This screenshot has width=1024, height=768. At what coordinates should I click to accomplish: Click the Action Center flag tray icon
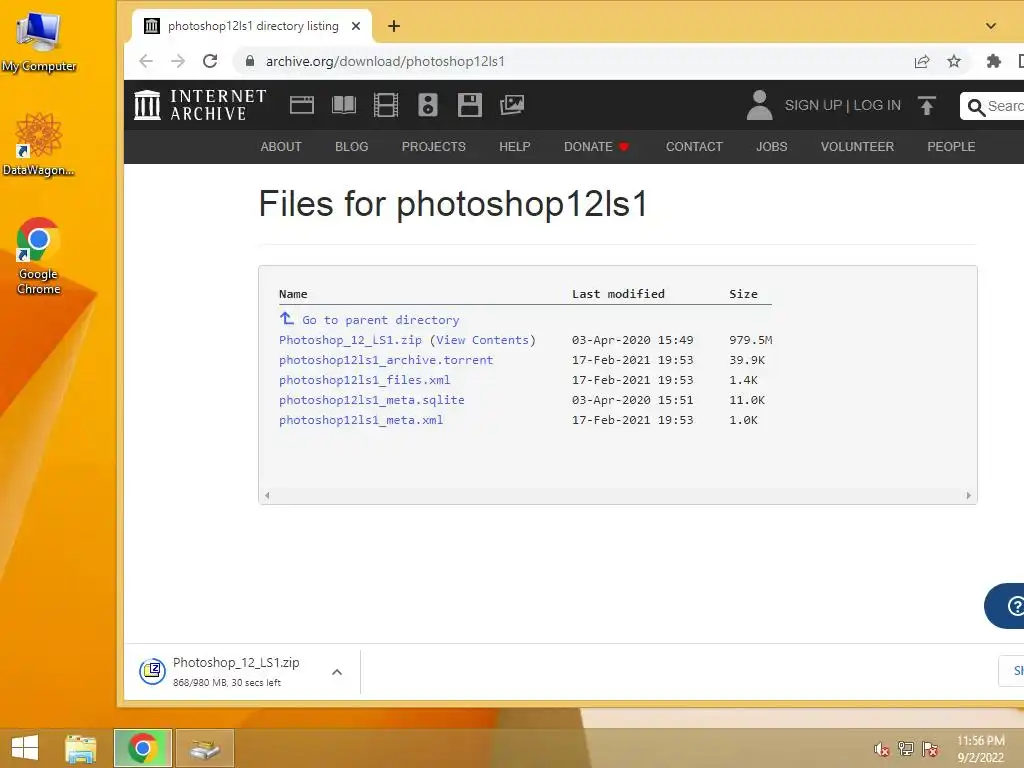[x=930, y=748]
